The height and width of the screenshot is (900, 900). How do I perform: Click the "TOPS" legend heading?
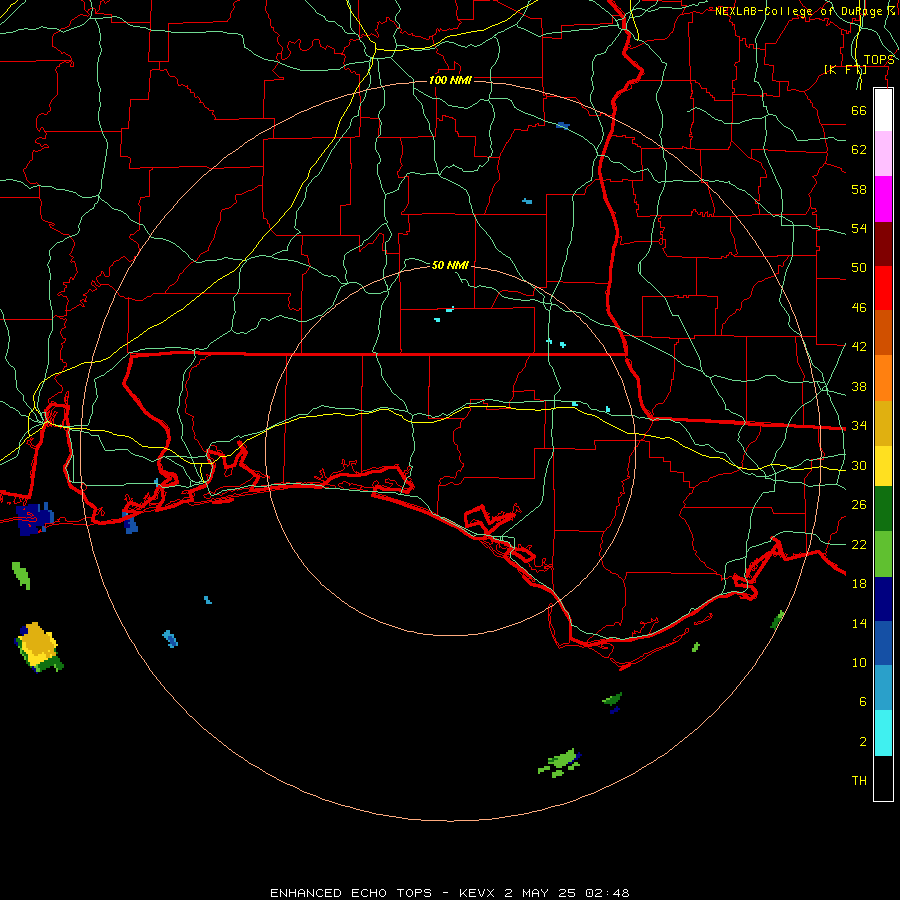click(879, 60)
